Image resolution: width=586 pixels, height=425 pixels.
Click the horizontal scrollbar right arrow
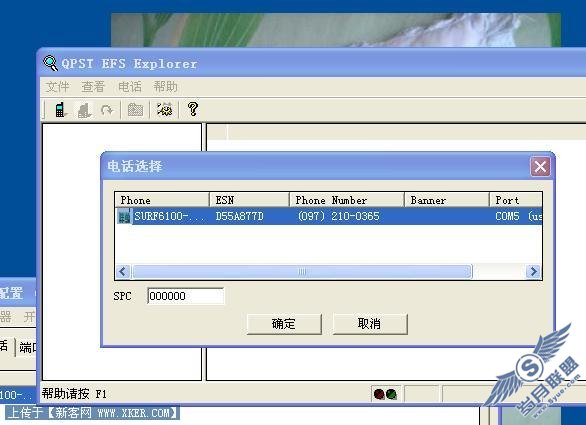(533, 271)
